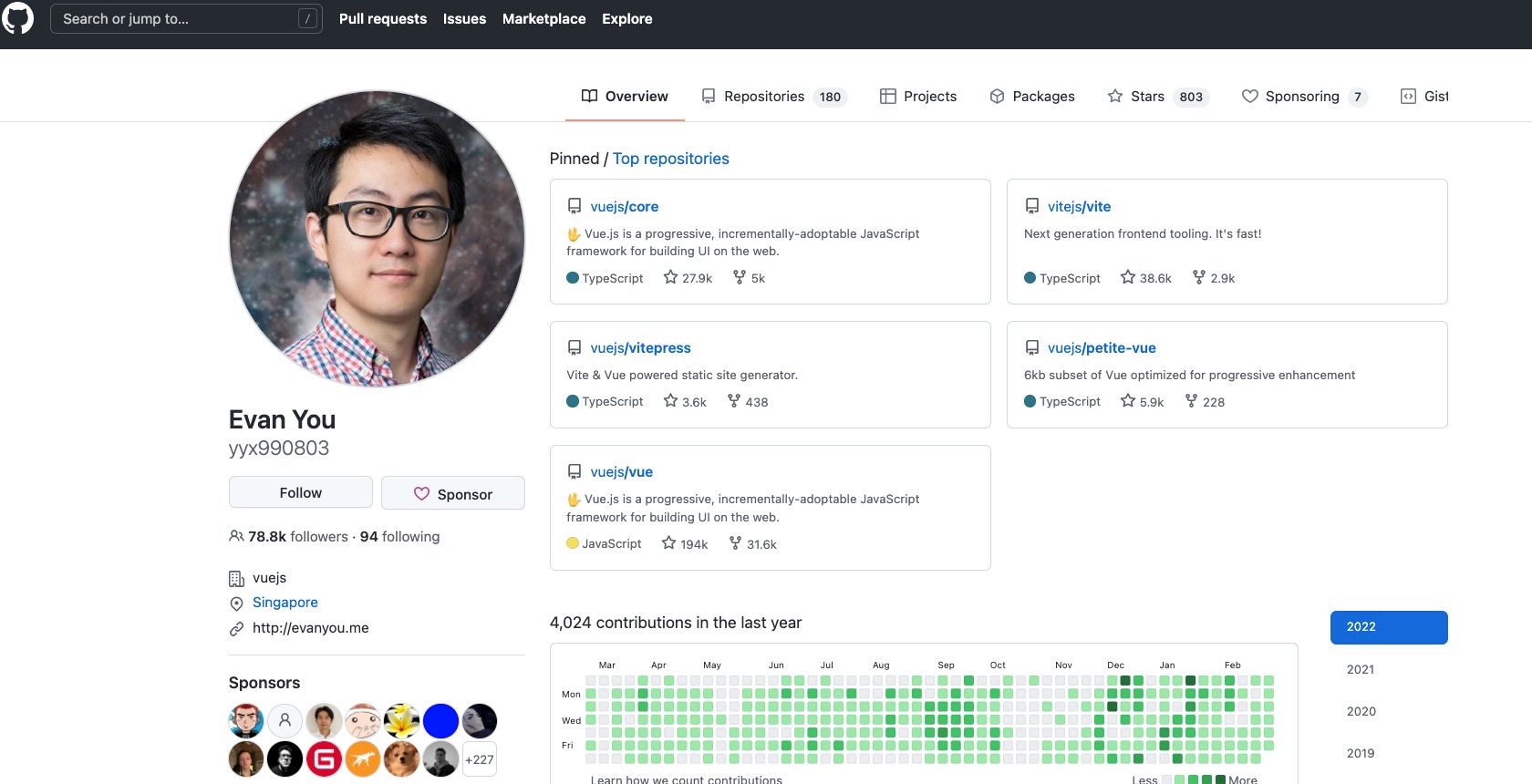Click the 2.9k forks count on vitejs/vite
Screen dimensions: 1532x784
[x=1214, y=278]
